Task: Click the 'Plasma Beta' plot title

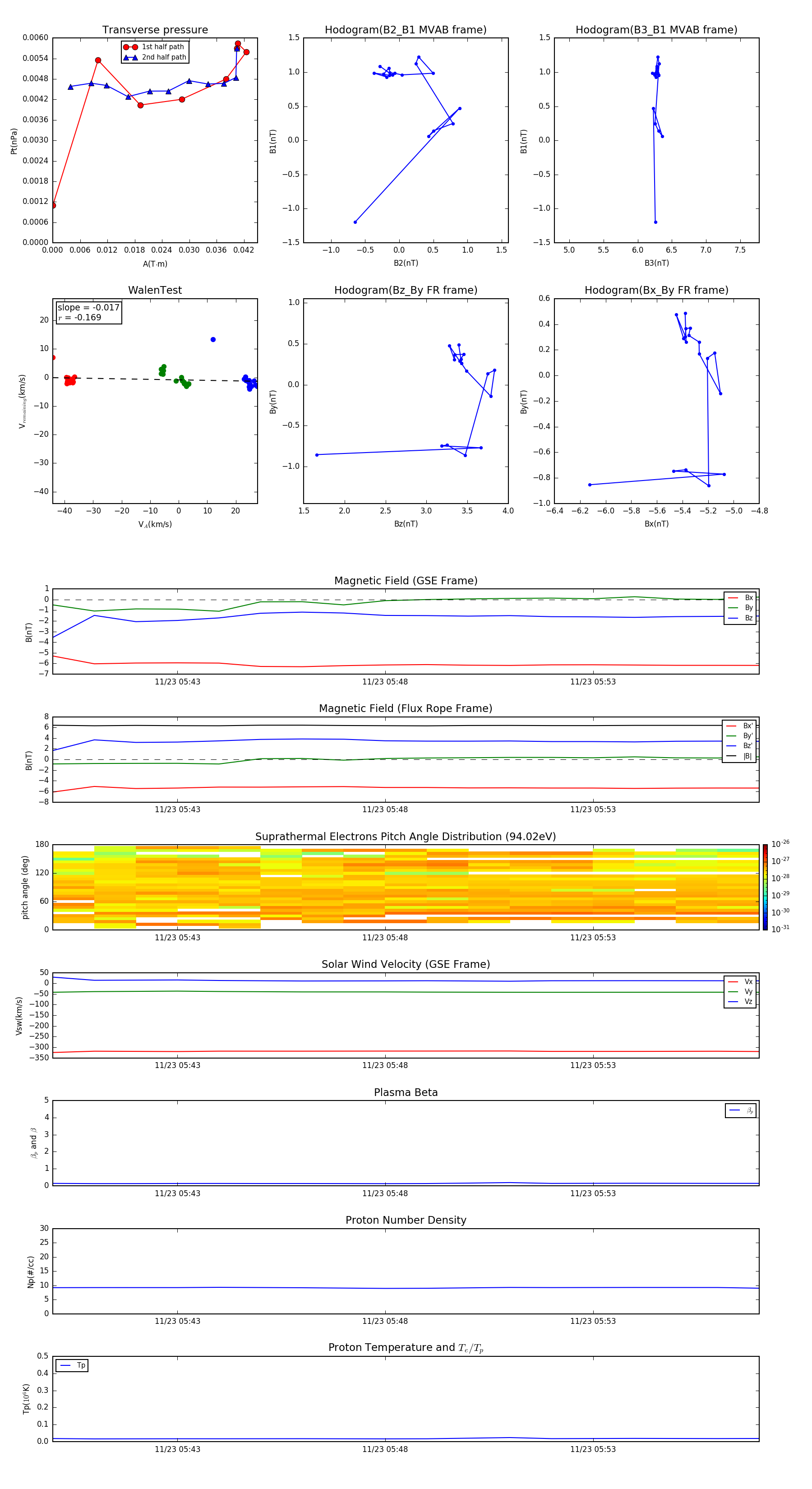Action: click(406, 1092)
